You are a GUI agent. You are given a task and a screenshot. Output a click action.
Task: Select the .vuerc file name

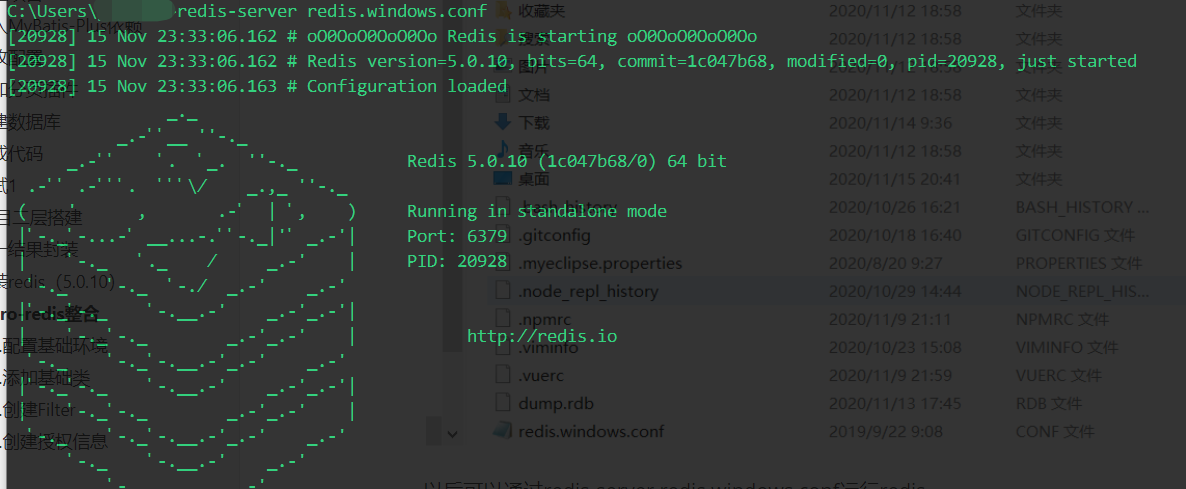click(x=542, y=375)
